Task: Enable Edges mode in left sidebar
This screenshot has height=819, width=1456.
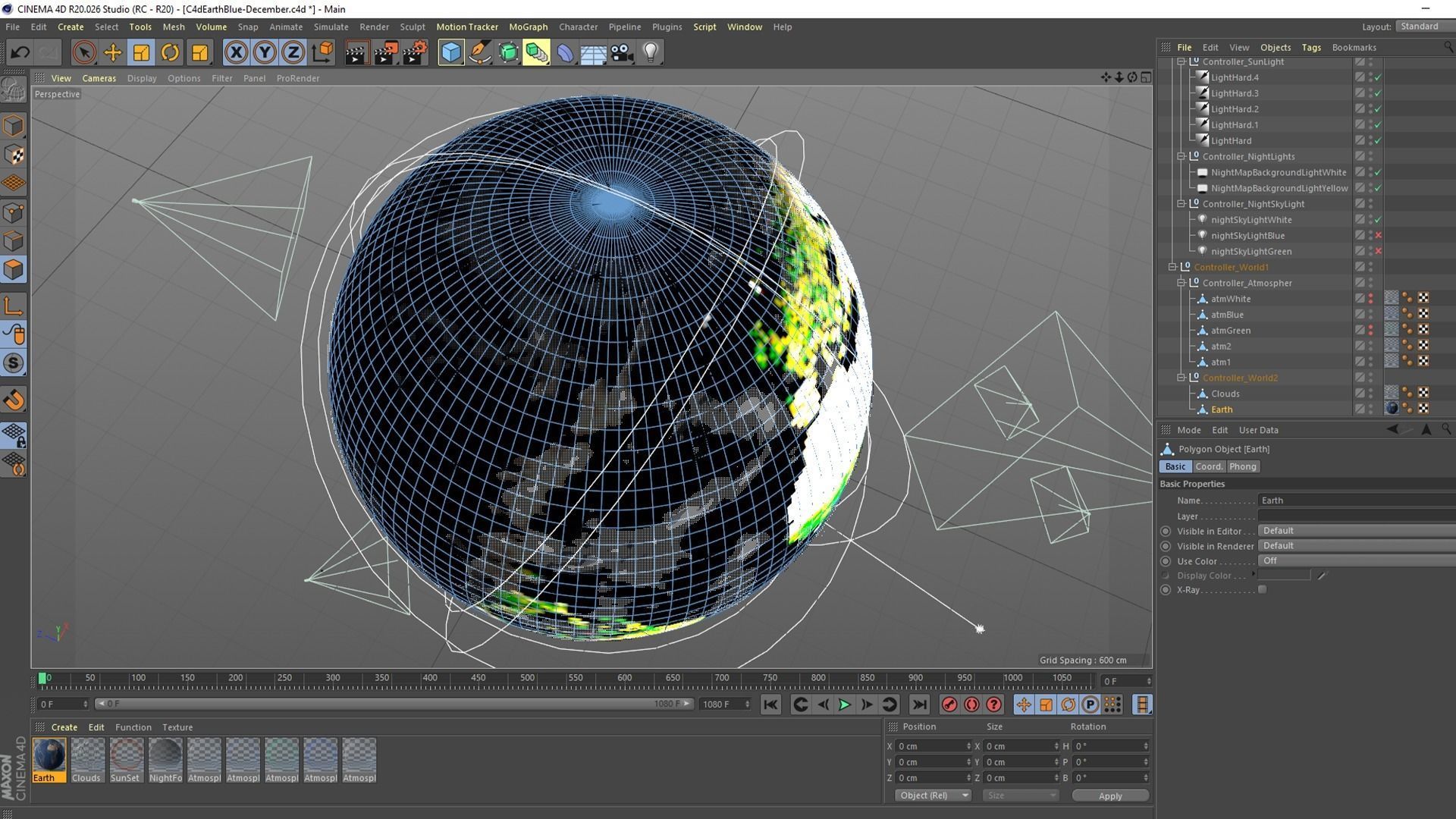Action: tap(14, 241)
